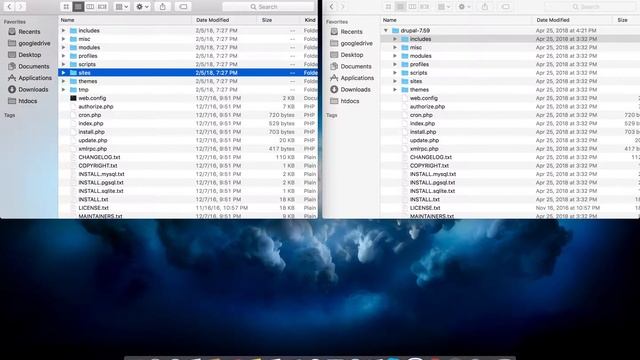Viewport: 640px width, 360px height.
Task: Open the action gear menu in left Finder window
Action: tap(142, 7)
